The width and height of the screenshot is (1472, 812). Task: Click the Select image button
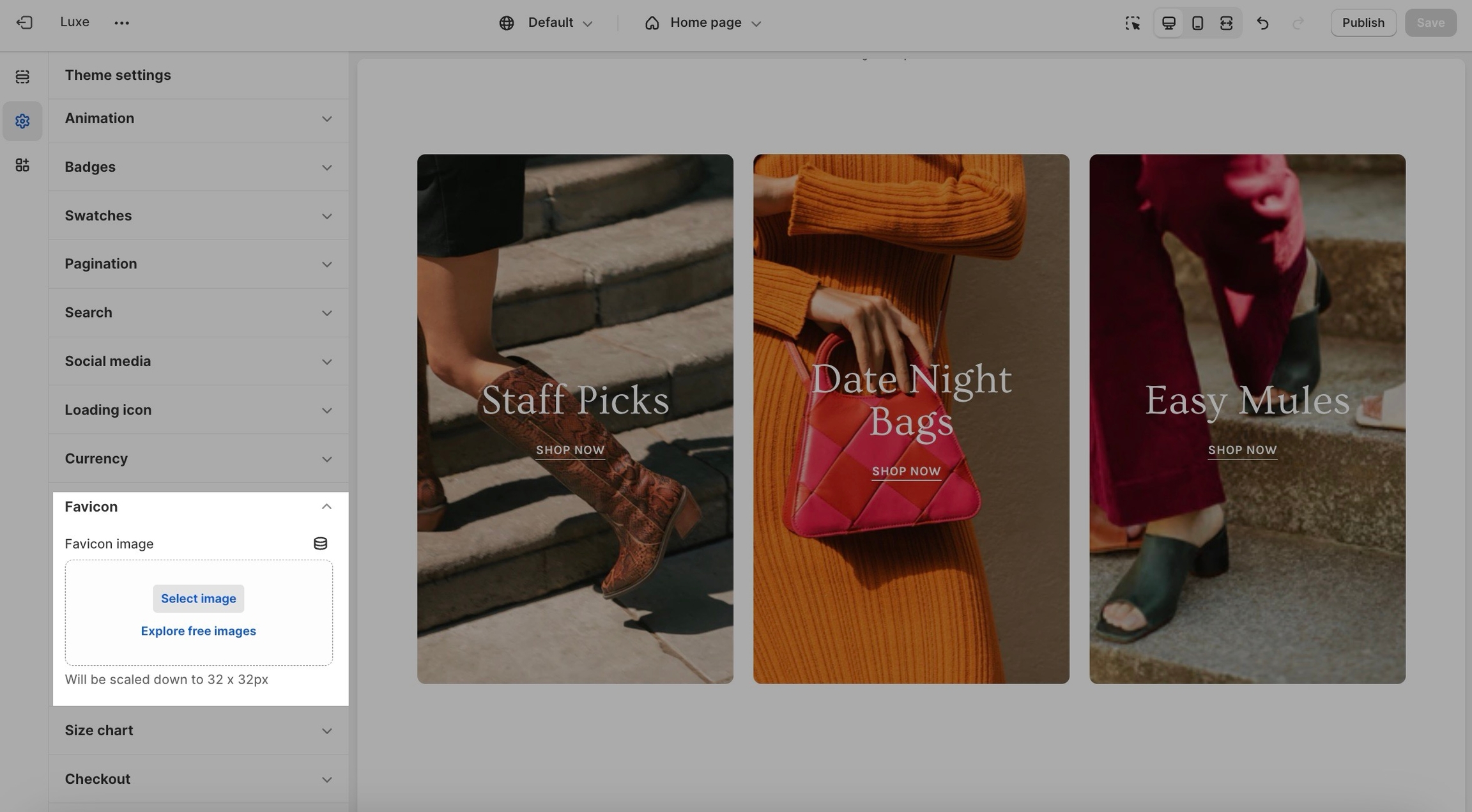tap(198, 599)
